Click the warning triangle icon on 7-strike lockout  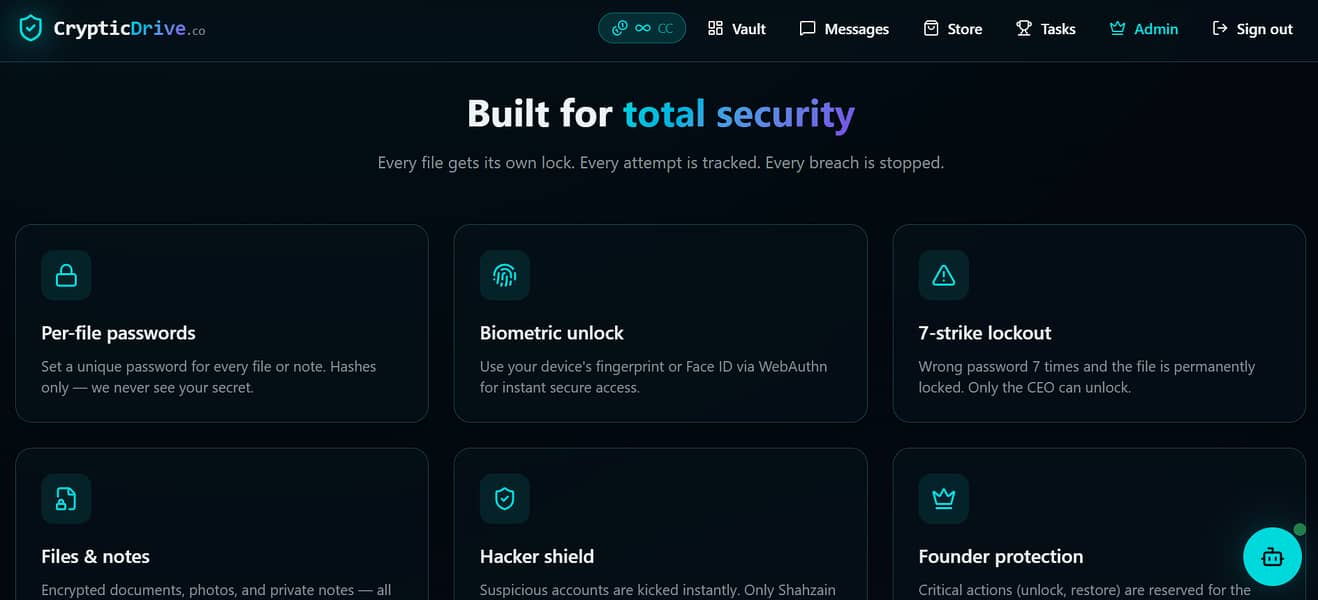(x=944, y=275)
